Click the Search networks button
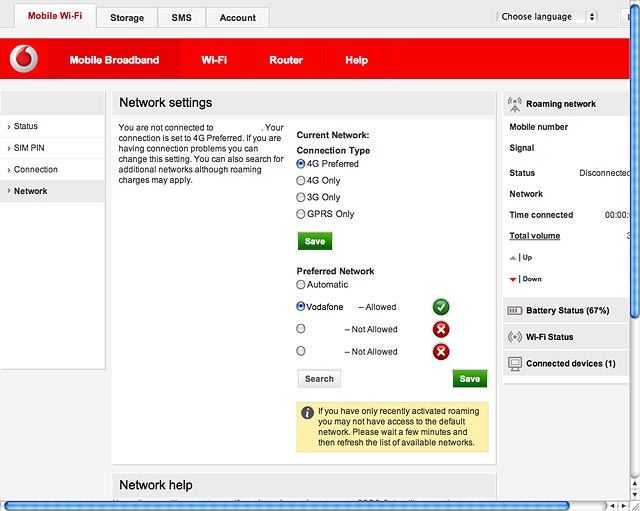This screenshot has height=511, width=640. tap(319, 379)
